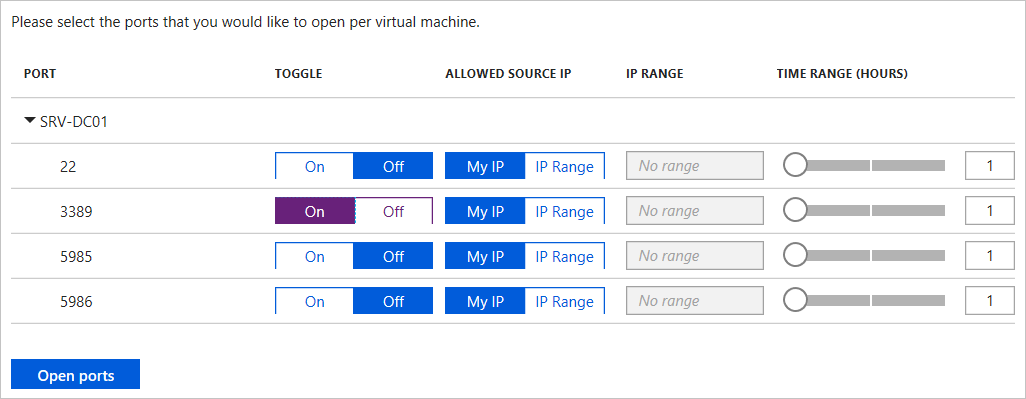Click time range slider handle for port 22
Screen dimensions: 1026x399
click(795, 165)
